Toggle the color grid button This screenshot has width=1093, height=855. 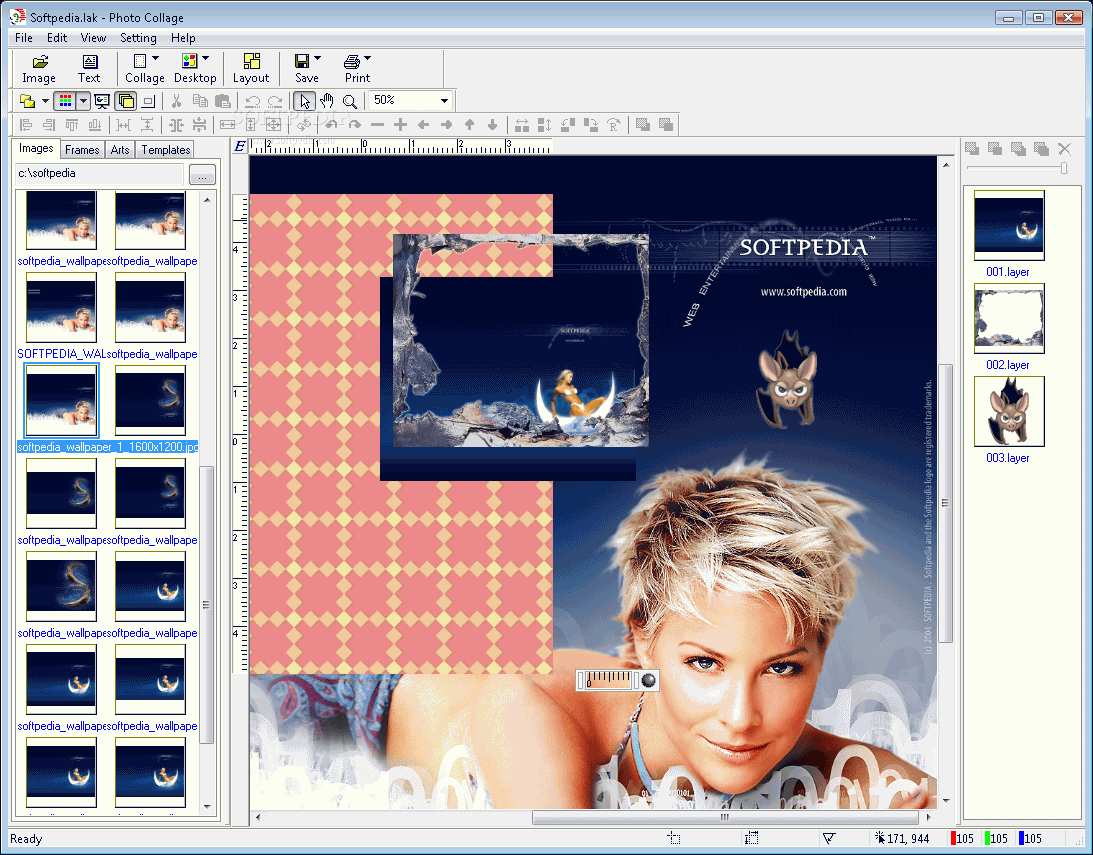(x=65, y=101)
